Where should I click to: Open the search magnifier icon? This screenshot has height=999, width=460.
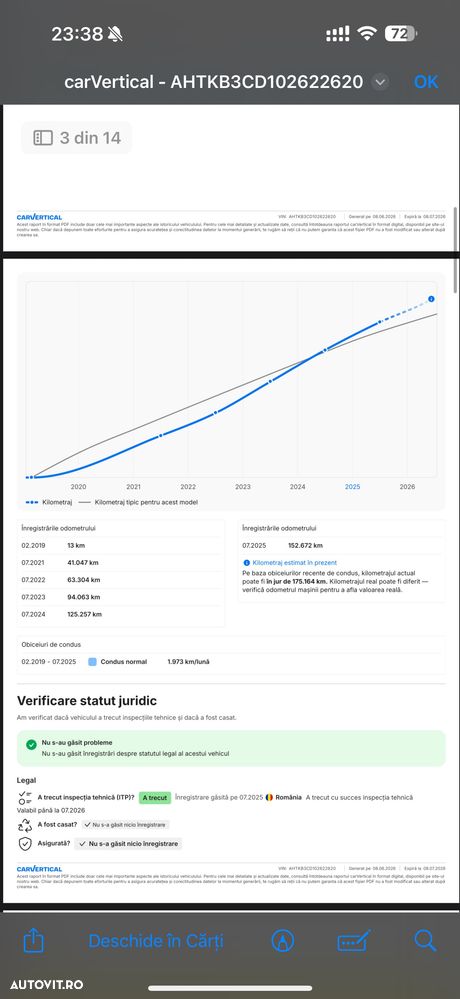(x=425, y=940)
